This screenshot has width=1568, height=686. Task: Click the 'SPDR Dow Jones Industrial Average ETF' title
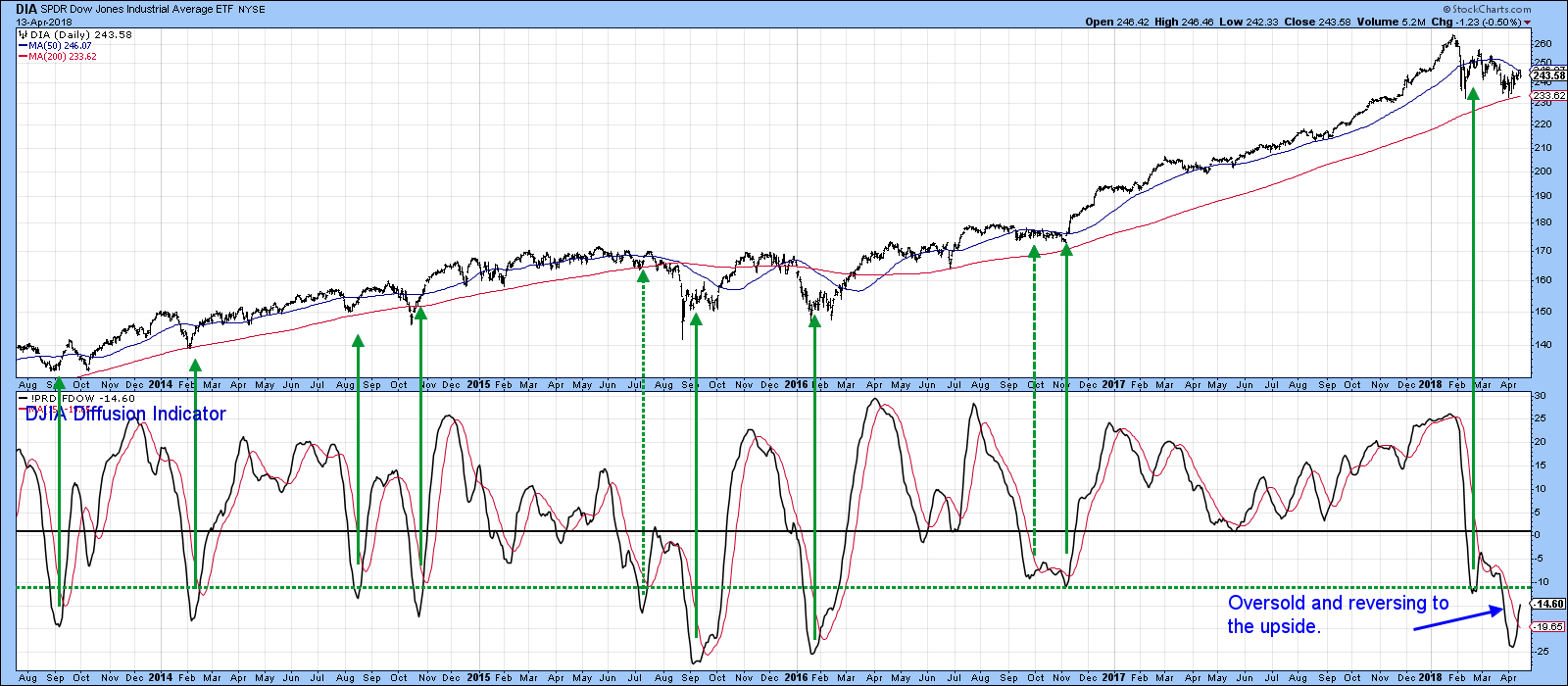135,9
